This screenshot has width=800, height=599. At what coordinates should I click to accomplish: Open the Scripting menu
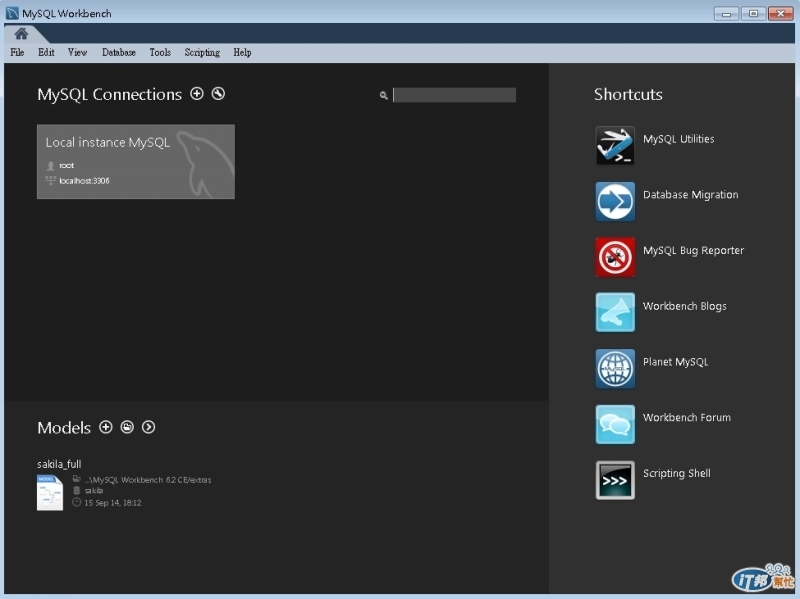[x=202, y=53]
